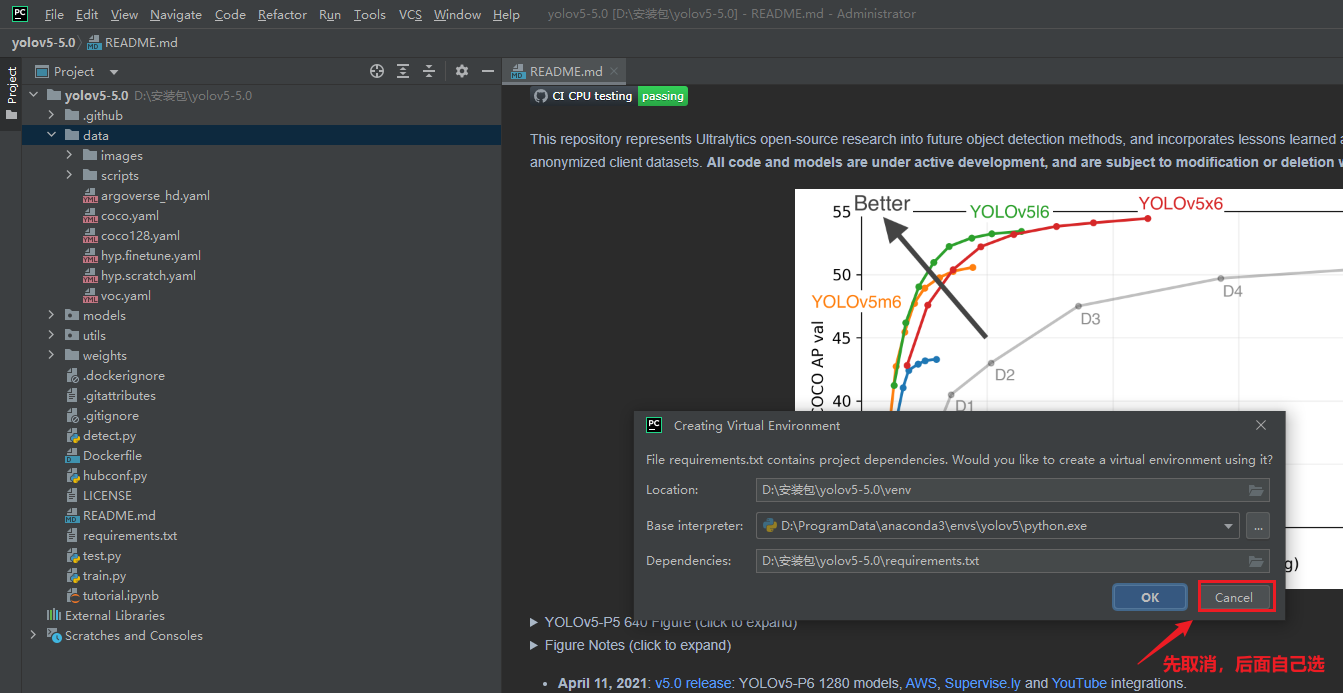Click the CI CPU testing passing badge
Viewport: 1343px width, 693px height.
click(x=609, y=96)
